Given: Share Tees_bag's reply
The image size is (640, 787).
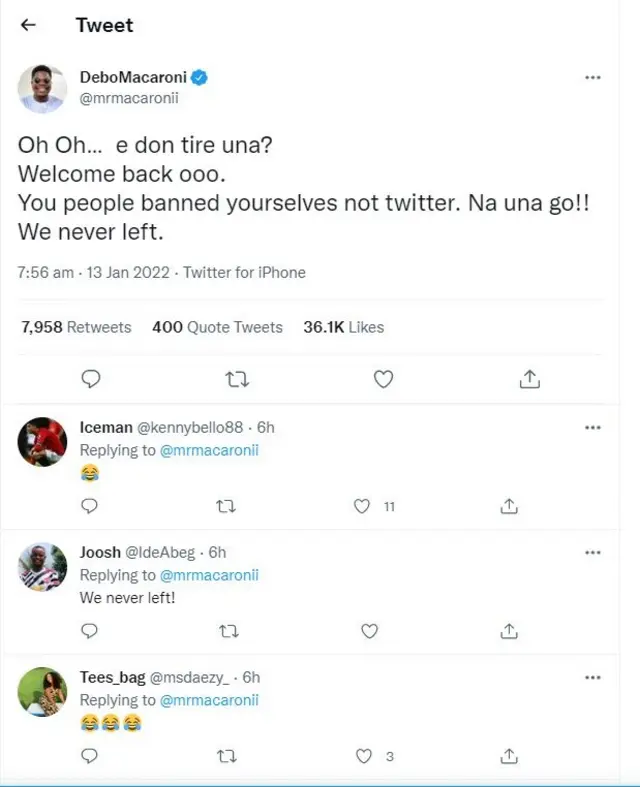Looking at the screenshot, I should coord(509,756).
